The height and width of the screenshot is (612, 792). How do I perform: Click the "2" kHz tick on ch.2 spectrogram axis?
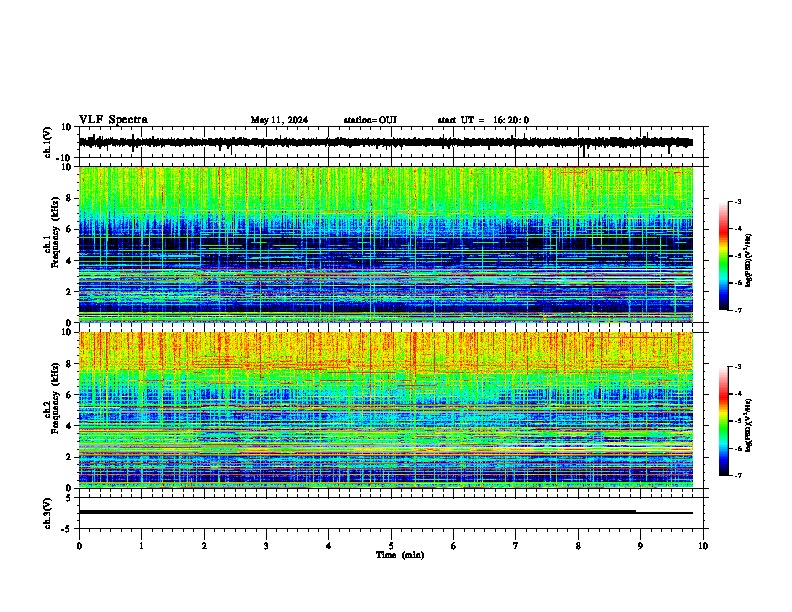point(70,457)
